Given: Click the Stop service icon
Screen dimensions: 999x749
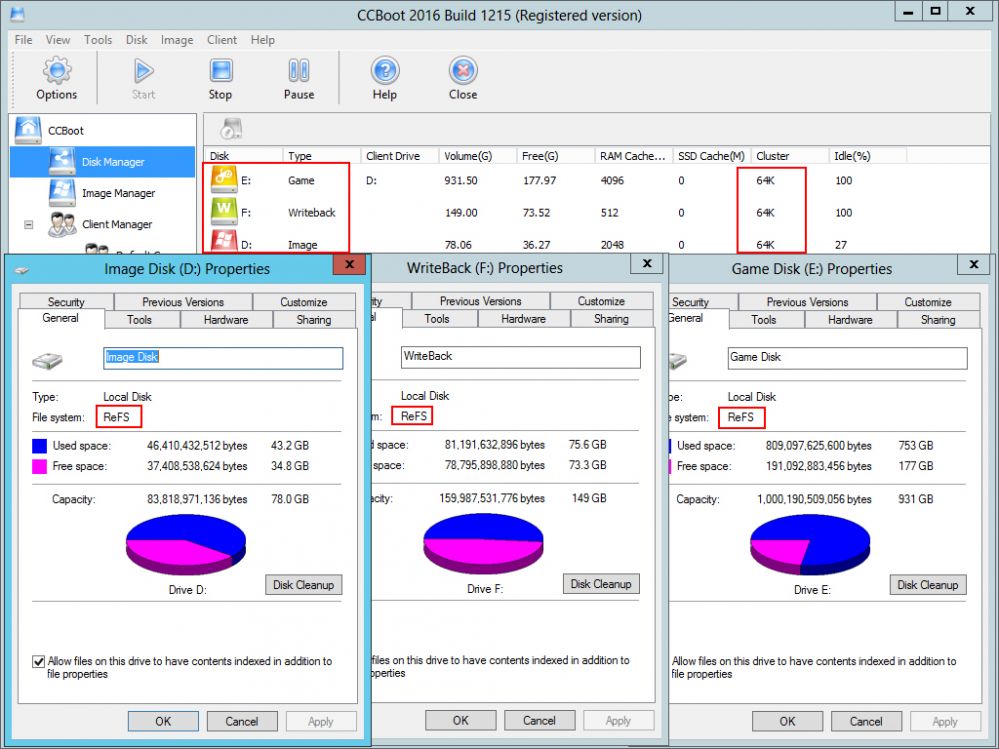Looking at the screenshot, I should (x=221, y=70).
